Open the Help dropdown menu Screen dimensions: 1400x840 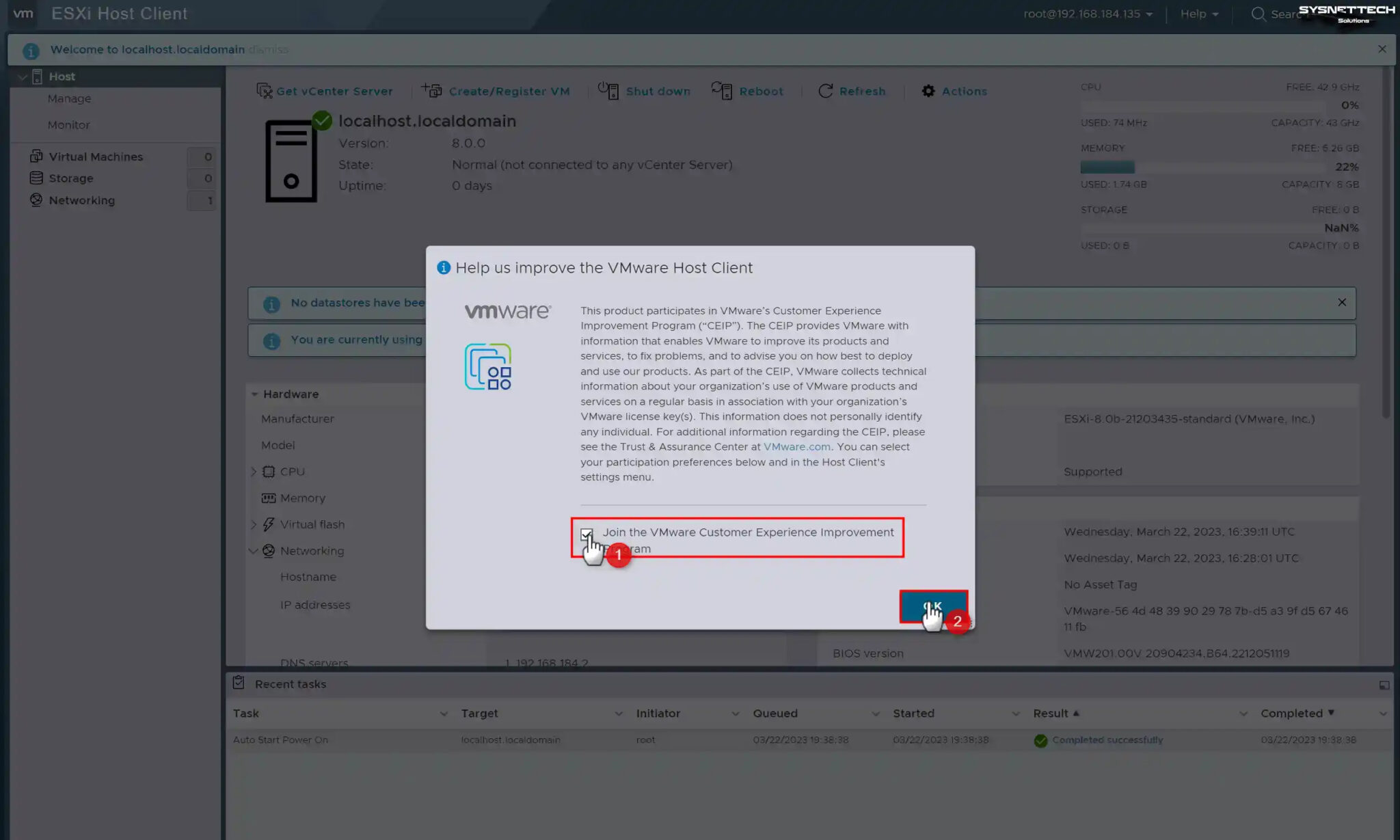point(1198,14)
